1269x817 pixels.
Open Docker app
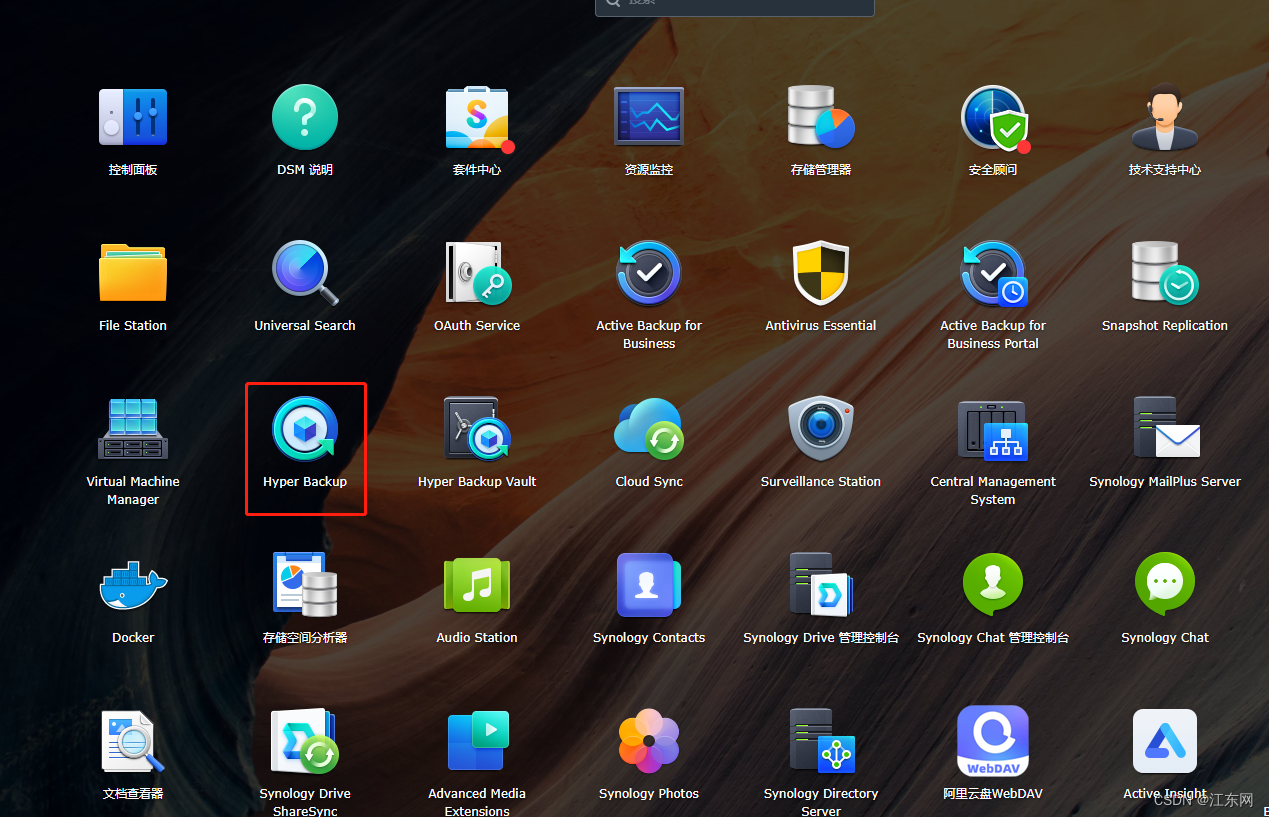click(133, 585)
